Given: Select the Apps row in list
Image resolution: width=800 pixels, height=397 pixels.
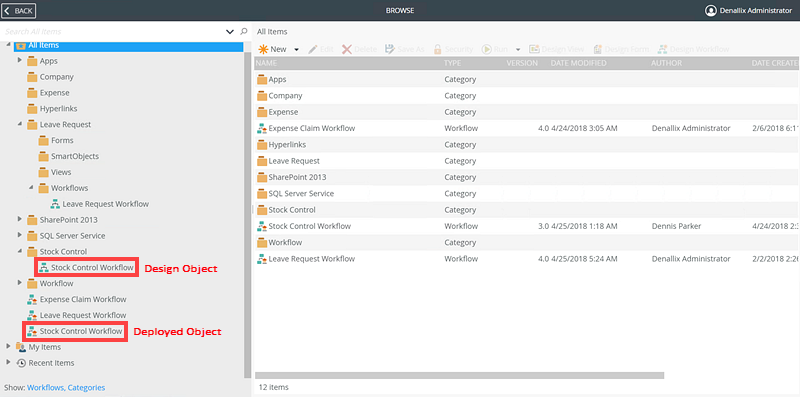Looking at the screenshot, I should click(527, 79).
